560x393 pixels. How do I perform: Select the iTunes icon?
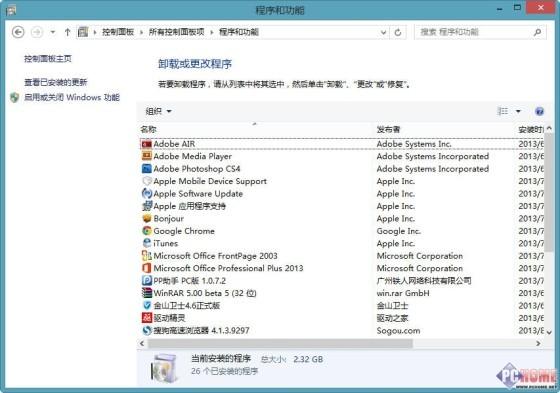pos(146,243)
